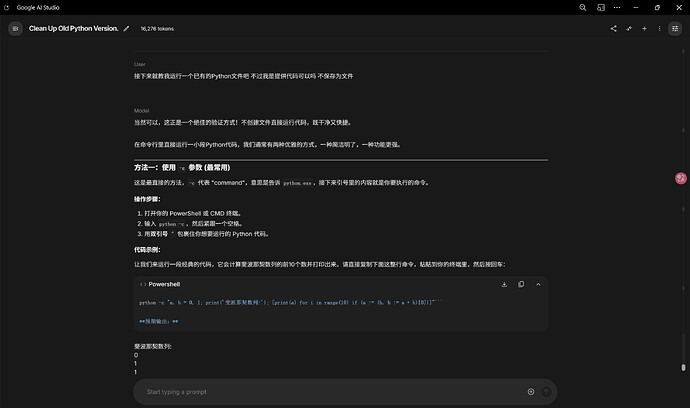The width and height of the screenshot is (690, 408).
Task: Click the 'User' turn label
Action: tap(139, 64)
